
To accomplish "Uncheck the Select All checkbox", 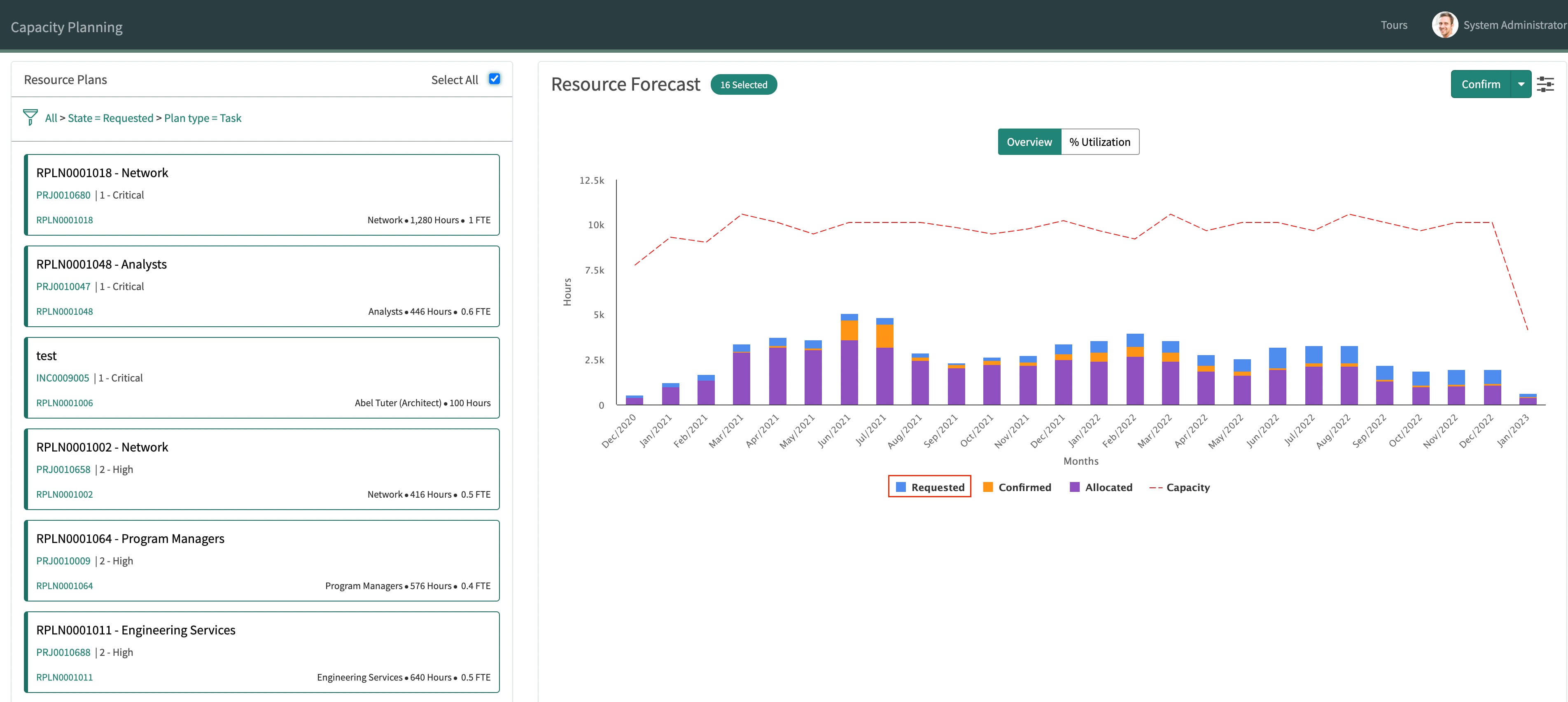I will [494, 79].
